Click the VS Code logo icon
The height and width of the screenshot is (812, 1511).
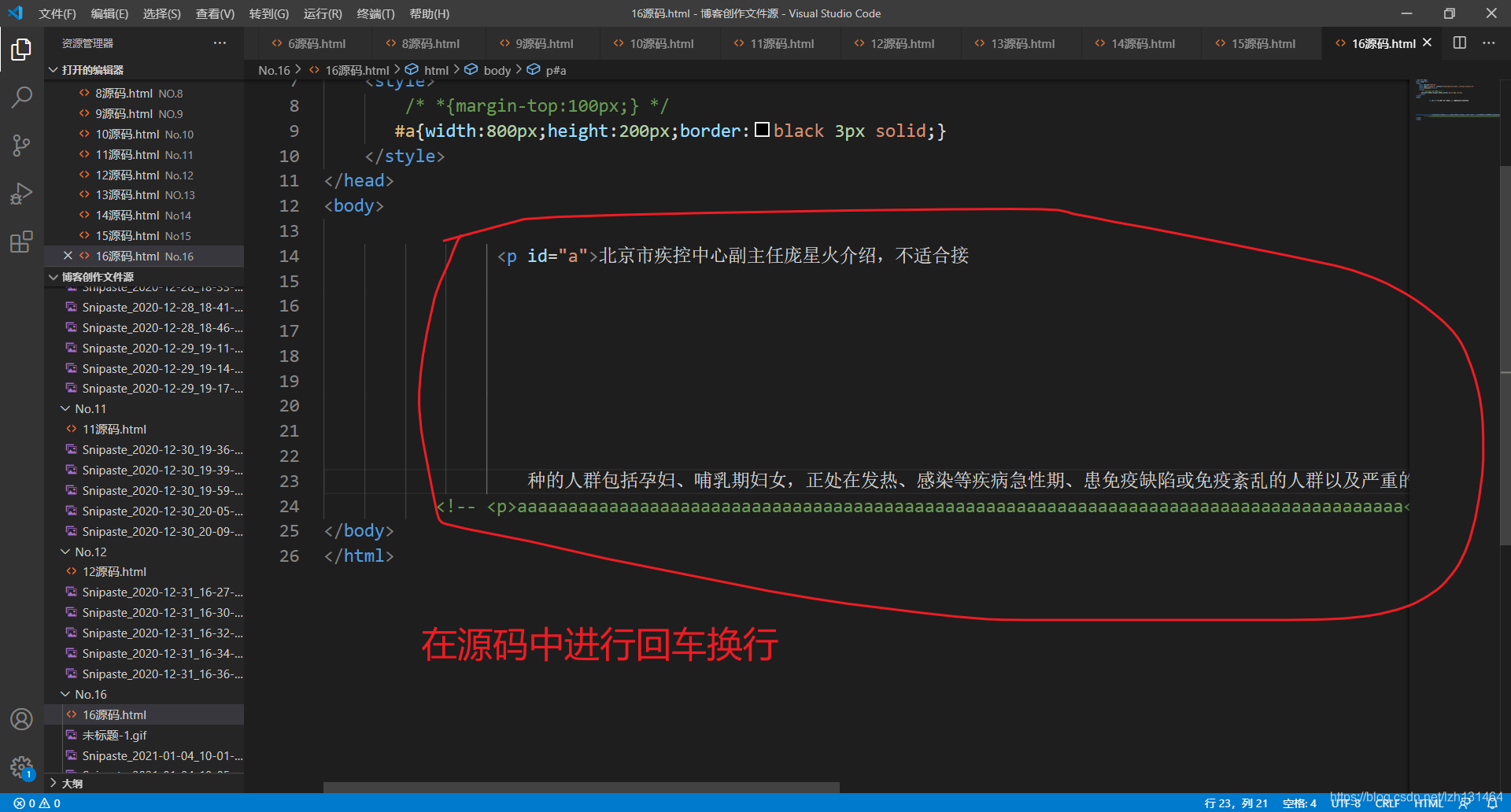click(x=16, y=13)
